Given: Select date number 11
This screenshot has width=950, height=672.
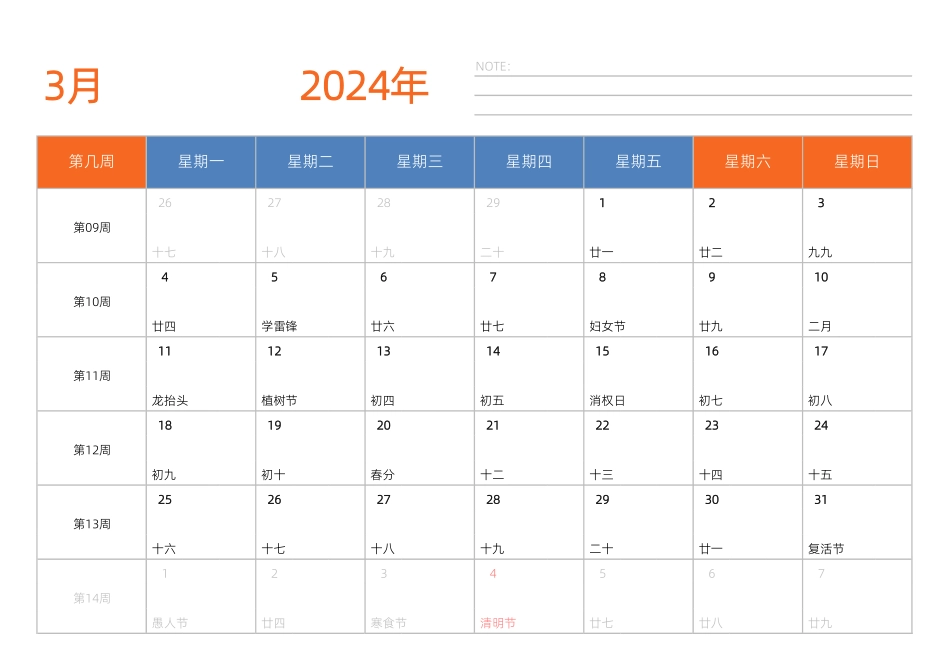Looking at the screenshot, I should (x=165, y=351).
